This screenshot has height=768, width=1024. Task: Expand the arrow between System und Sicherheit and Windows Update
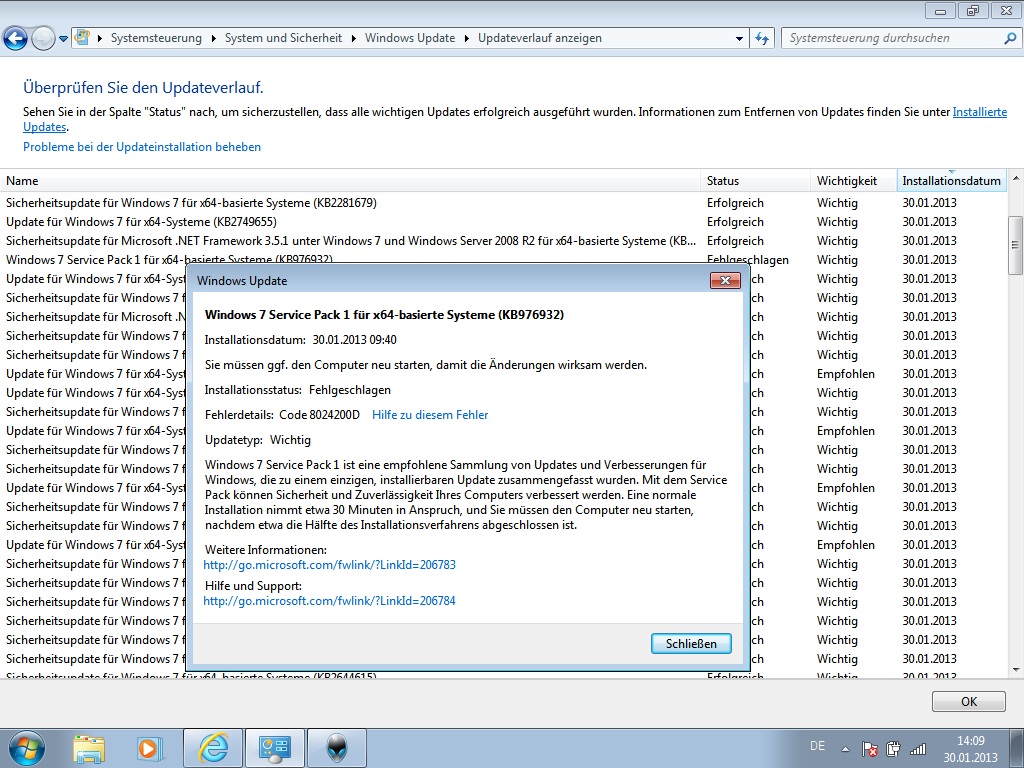pos(353,39)
